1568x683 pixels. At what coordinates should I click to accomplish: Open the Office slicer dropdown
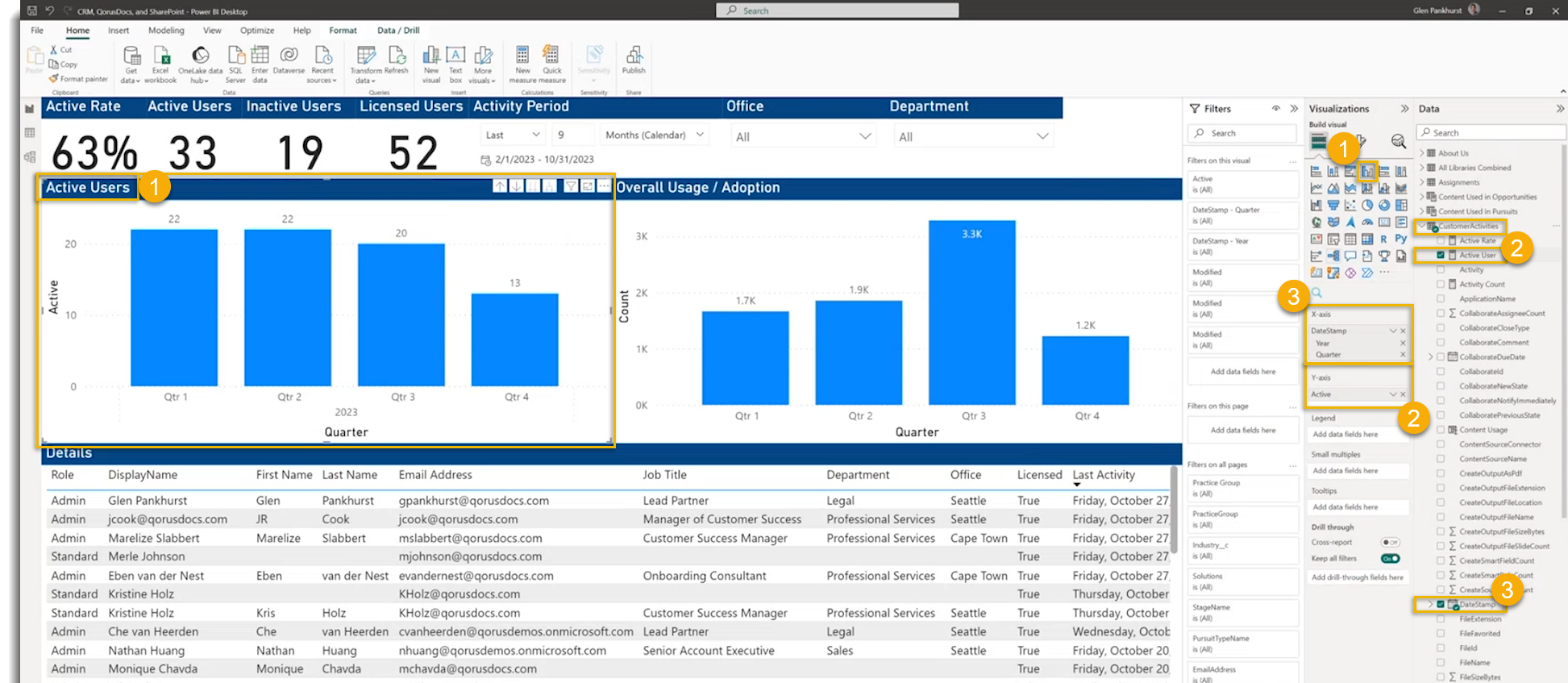pos(865,136)
